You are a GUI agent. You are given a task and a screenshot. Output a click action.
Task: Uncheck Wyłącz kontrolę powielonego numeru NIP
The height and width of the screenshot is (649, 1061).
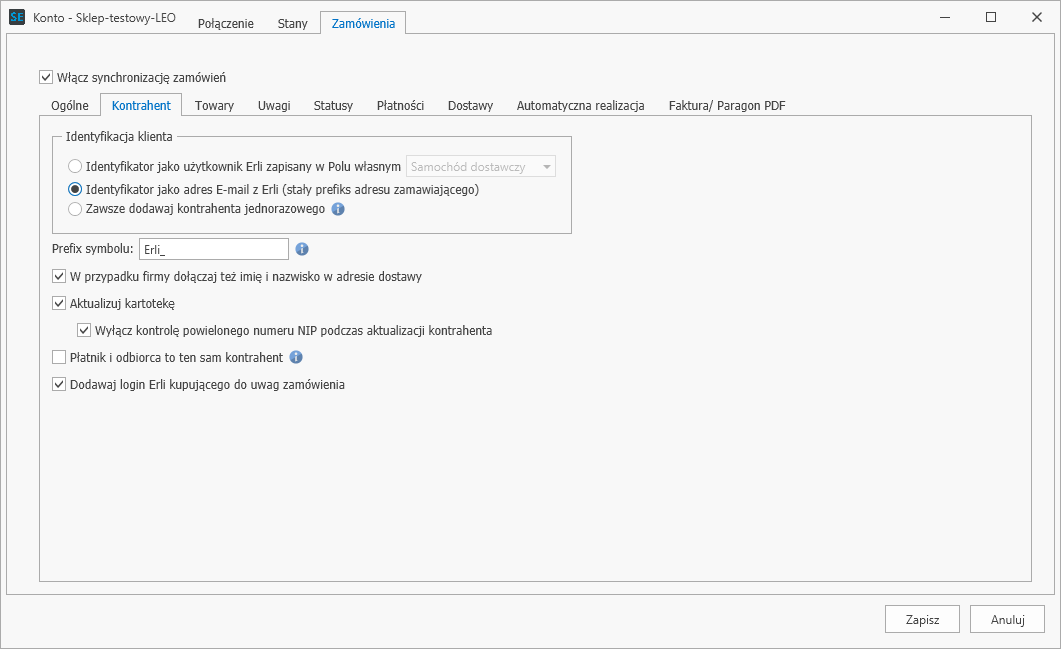click(84, 330)
